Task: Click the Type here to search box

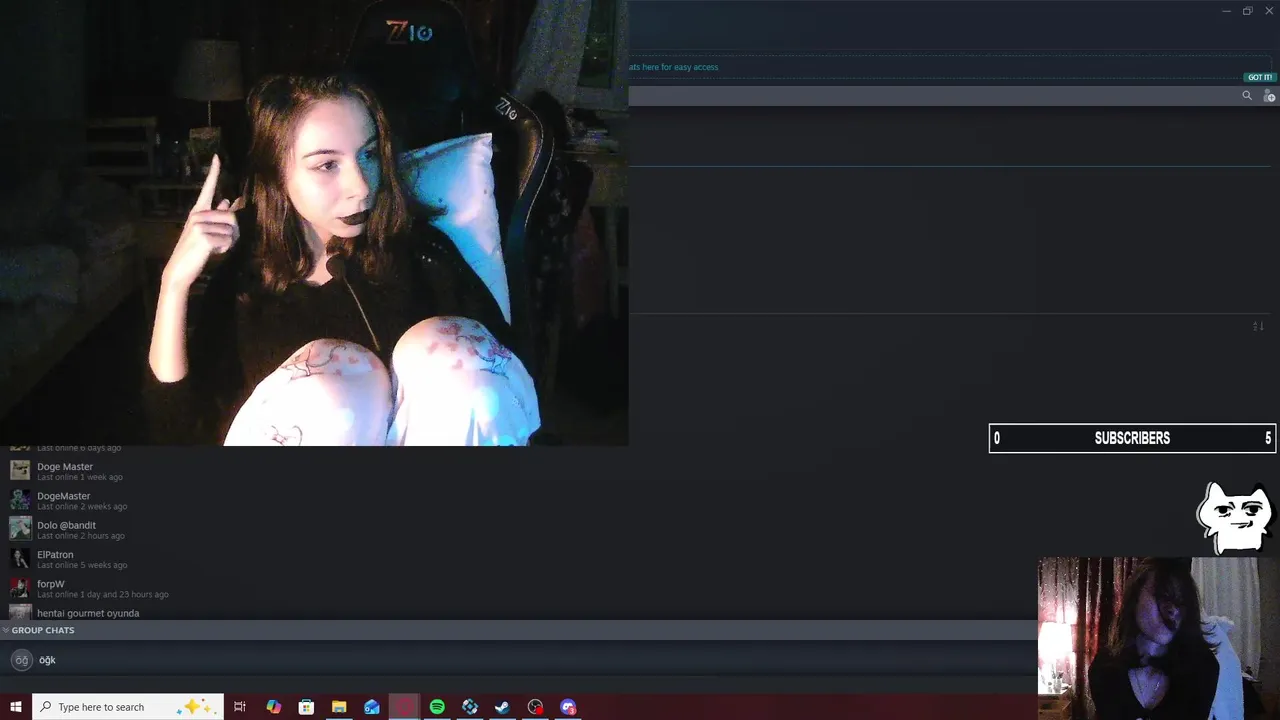Action: point(128,707)
